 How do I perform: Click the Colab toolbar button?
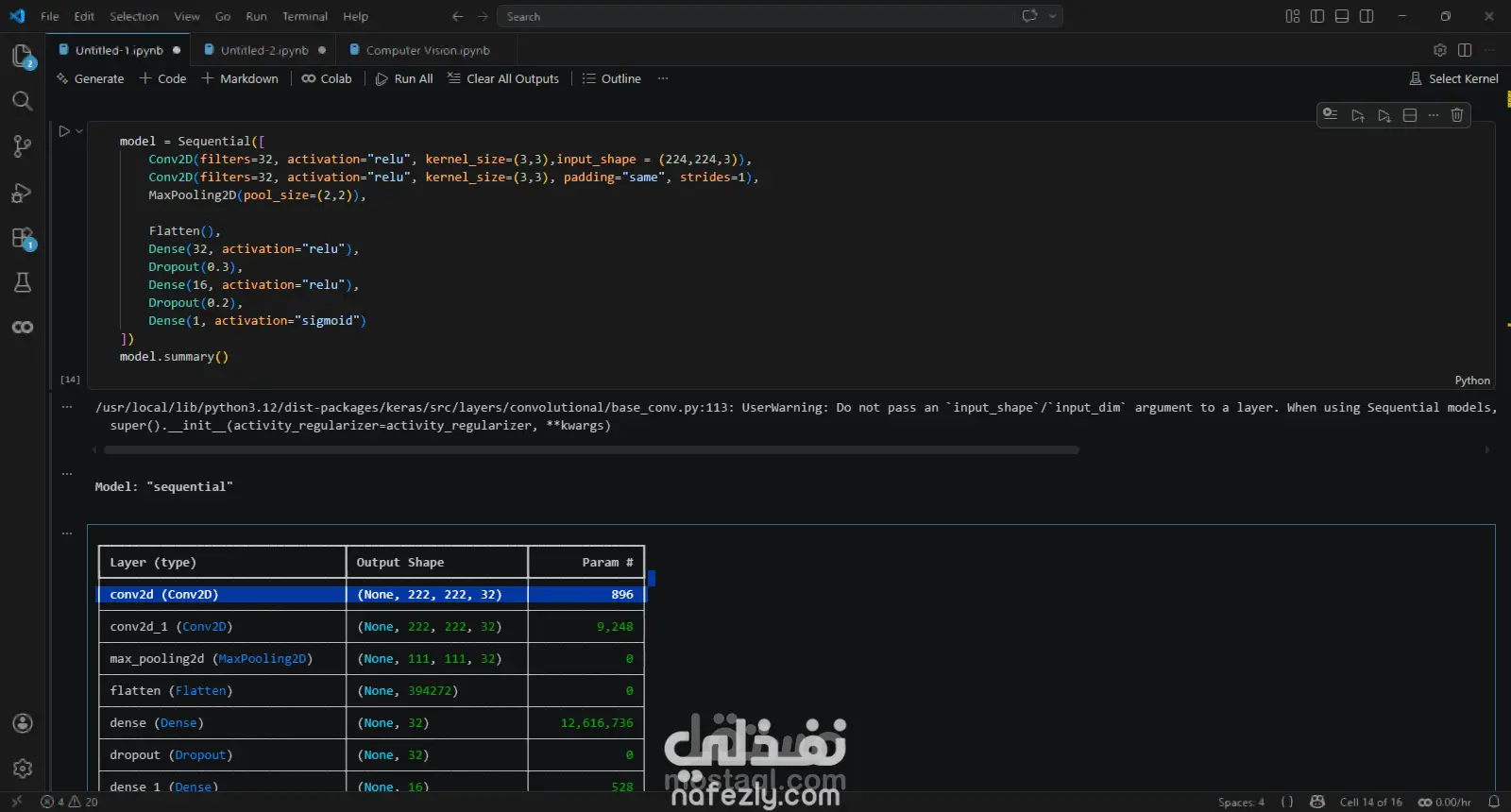327,78
